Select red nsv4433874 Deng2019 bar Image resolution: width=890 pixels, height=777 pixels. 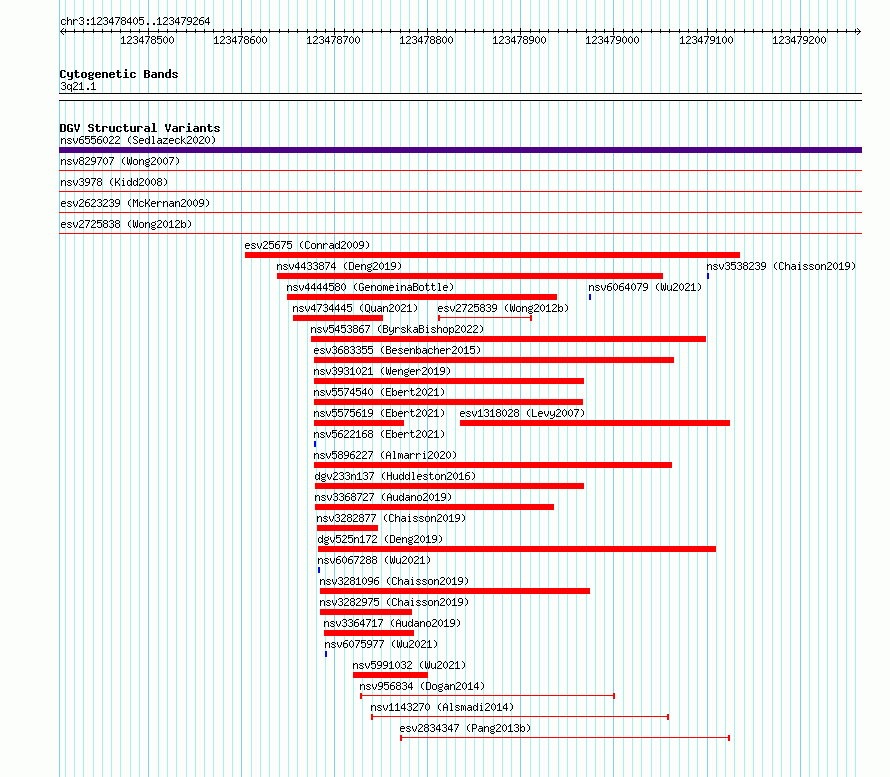470,276
